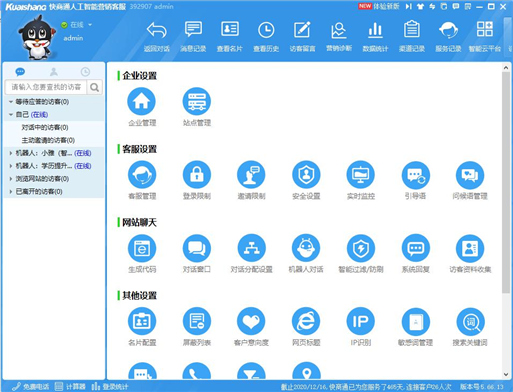Open IP识别 icon
The width and height of the screenshot is (513, 392).
click(x=361, y=321)
